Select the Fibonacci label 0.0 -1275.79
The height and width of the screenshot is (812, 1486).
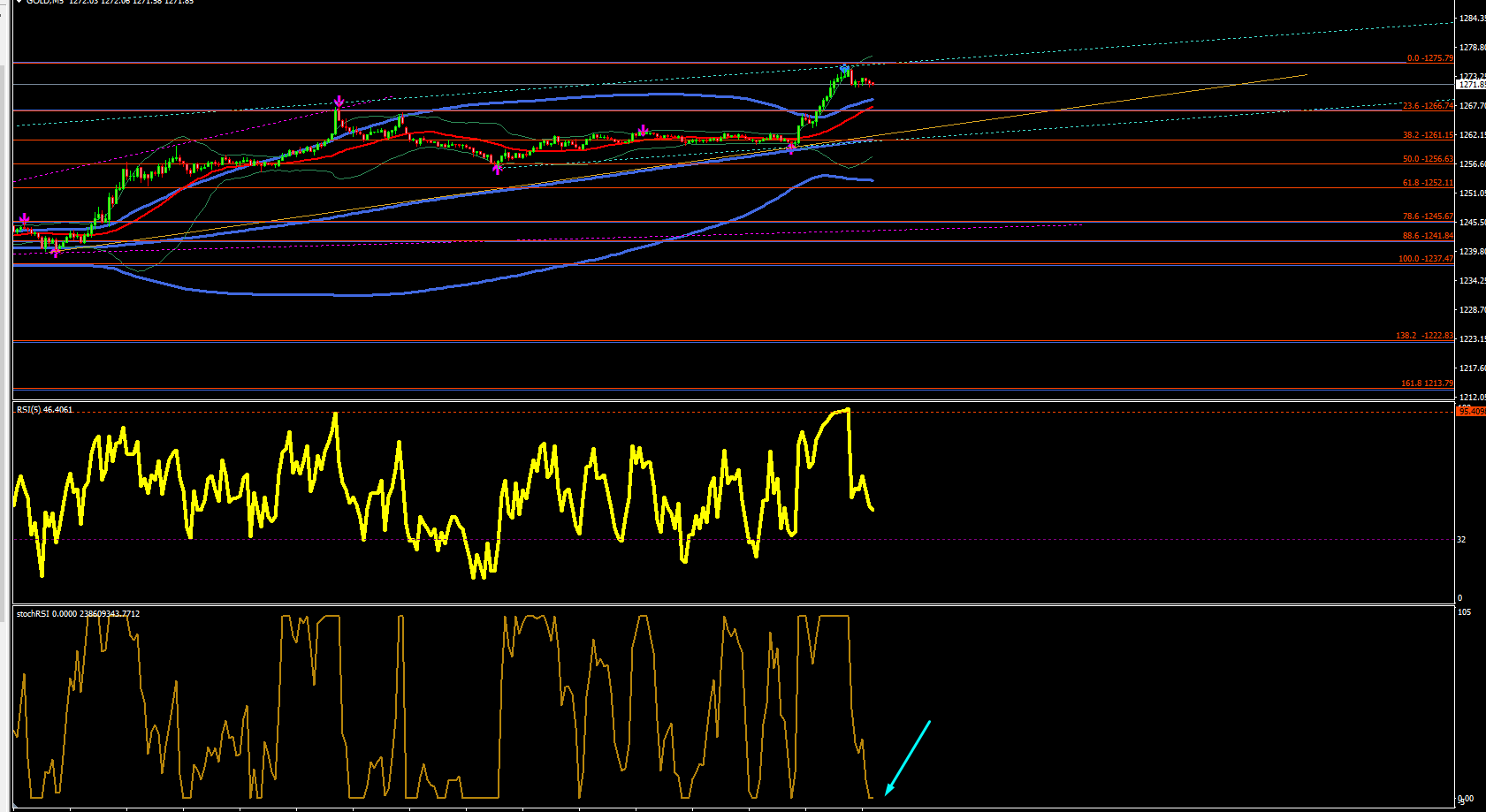coord(1429,58)
